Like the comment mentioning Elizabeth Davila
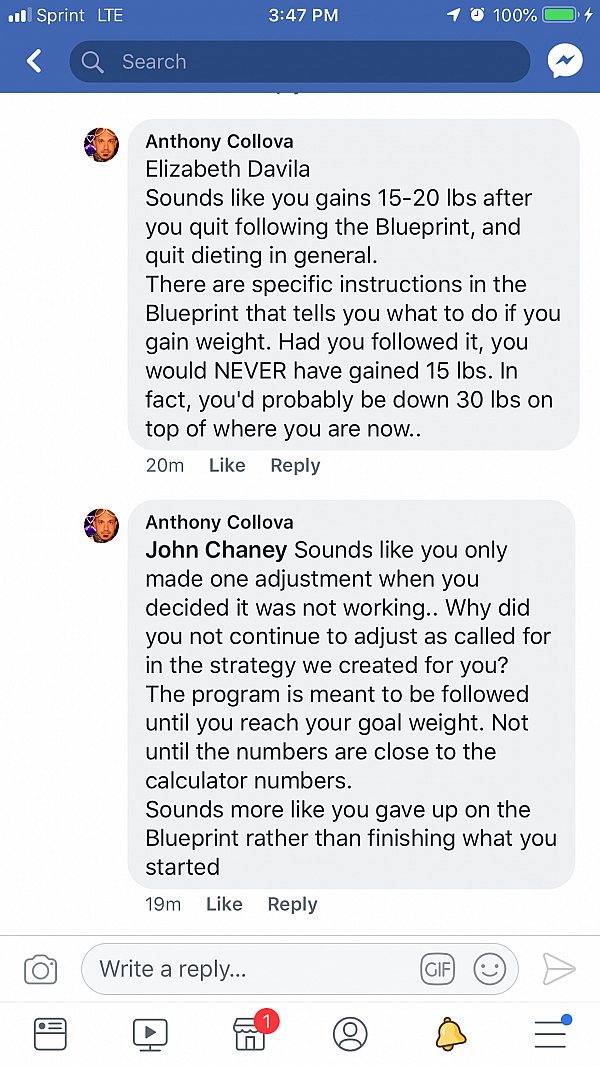 [227, 466]
